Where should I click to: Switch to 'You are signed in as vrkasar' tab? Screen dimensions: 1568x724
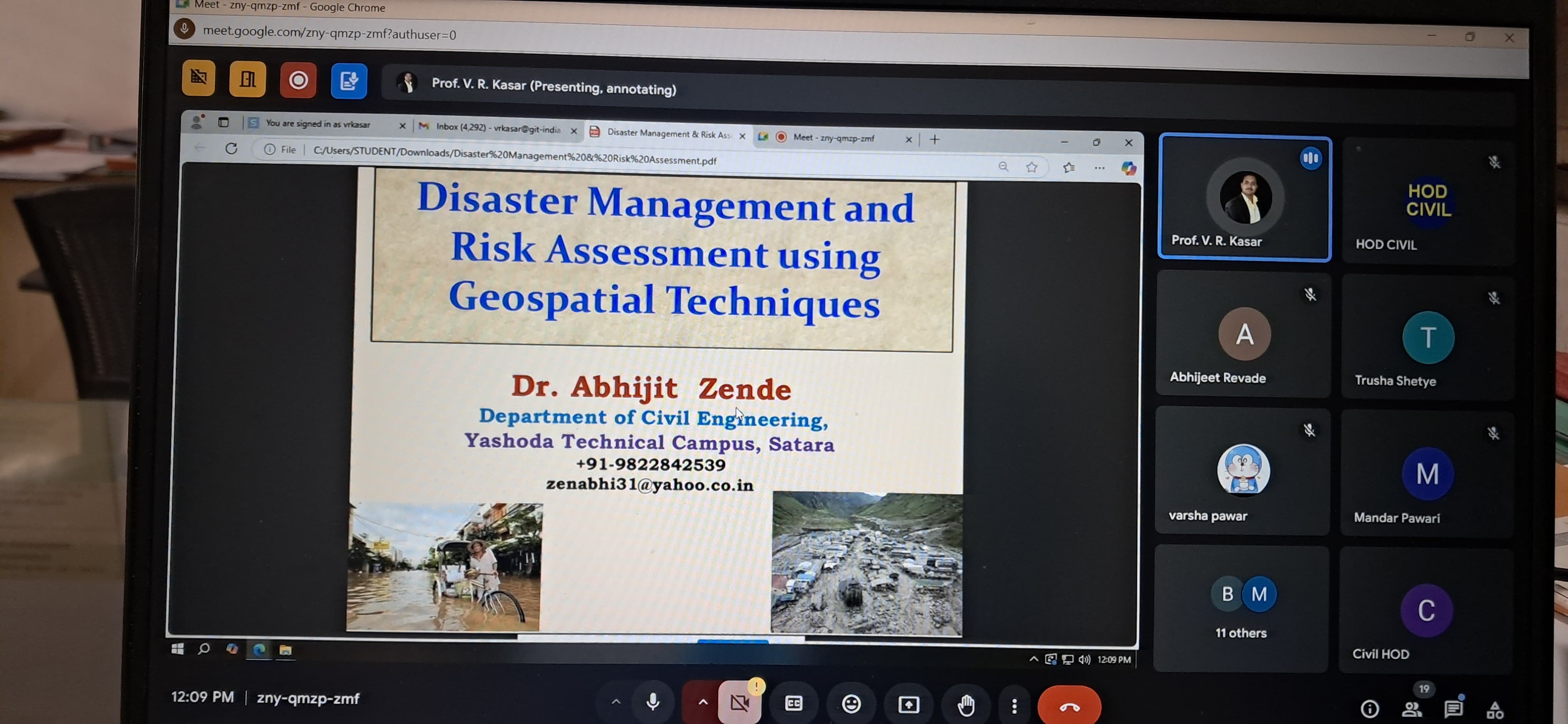pos(318,123)
